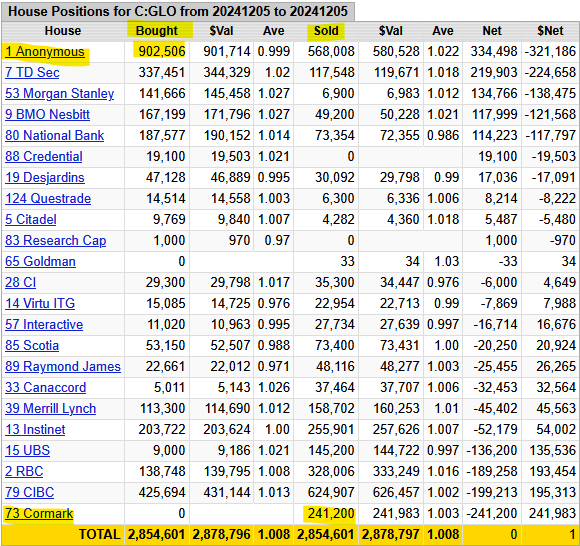Viewport: 580px width, 546px height.
Task: Open the 13 Instinet link
Action: (35, 430)
